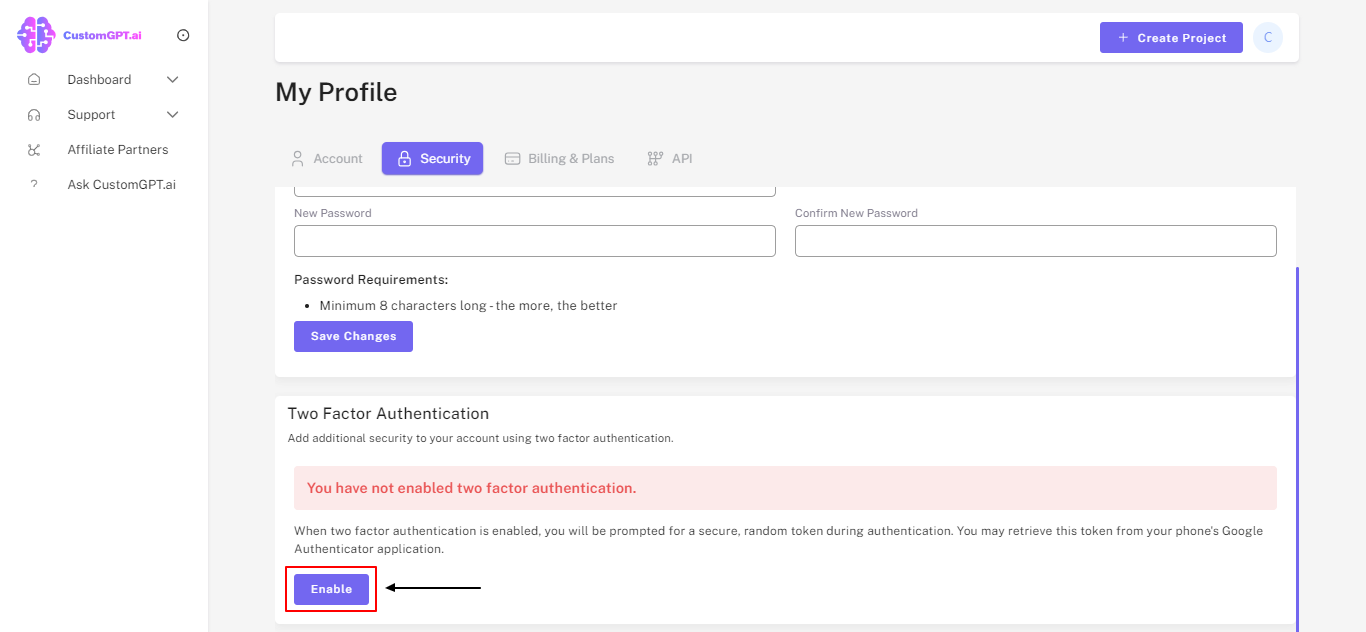
Task: Click the sidebar collapse circle icon
Action: (x=183, y=34)
